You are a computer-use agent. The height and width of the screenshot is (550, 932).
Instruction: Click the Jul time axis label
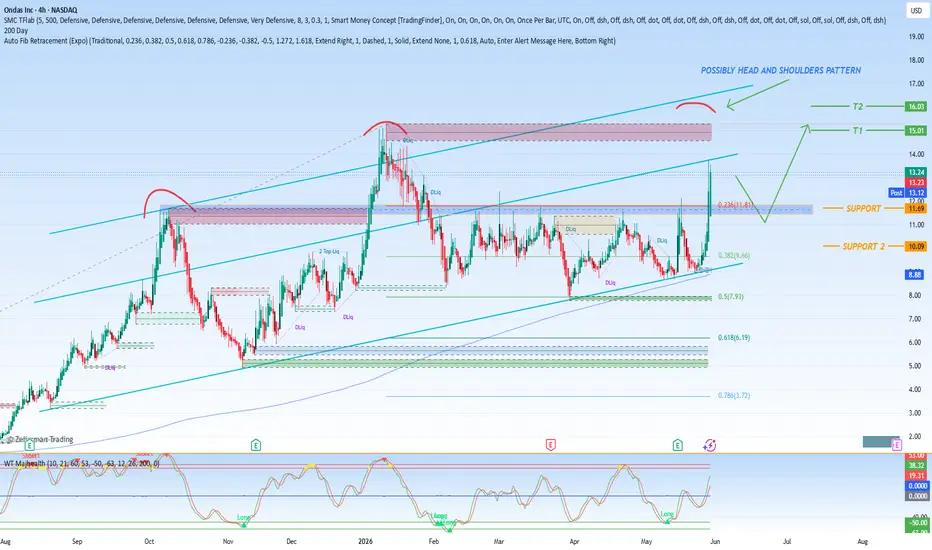tap(787, 542)
